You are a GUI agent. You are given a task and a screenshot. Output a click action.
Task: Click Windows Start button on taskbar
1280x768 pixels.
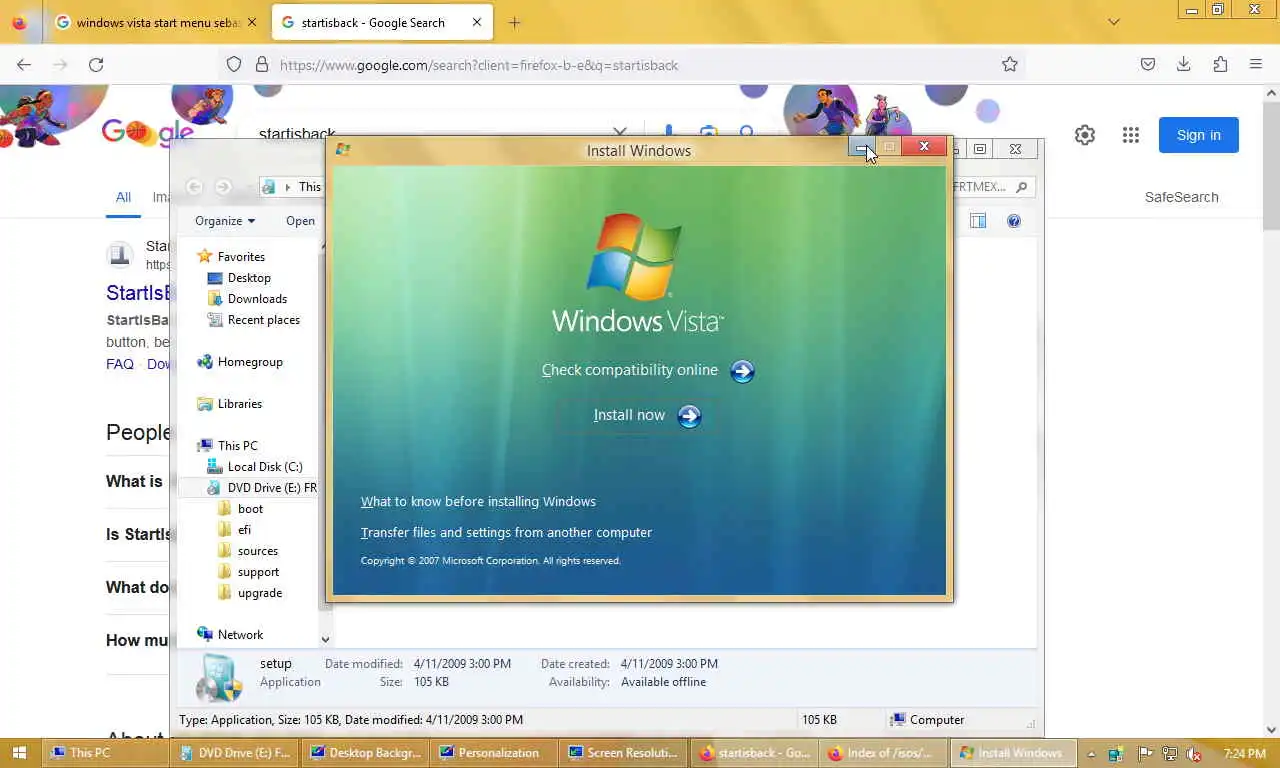tap(18, 753)
